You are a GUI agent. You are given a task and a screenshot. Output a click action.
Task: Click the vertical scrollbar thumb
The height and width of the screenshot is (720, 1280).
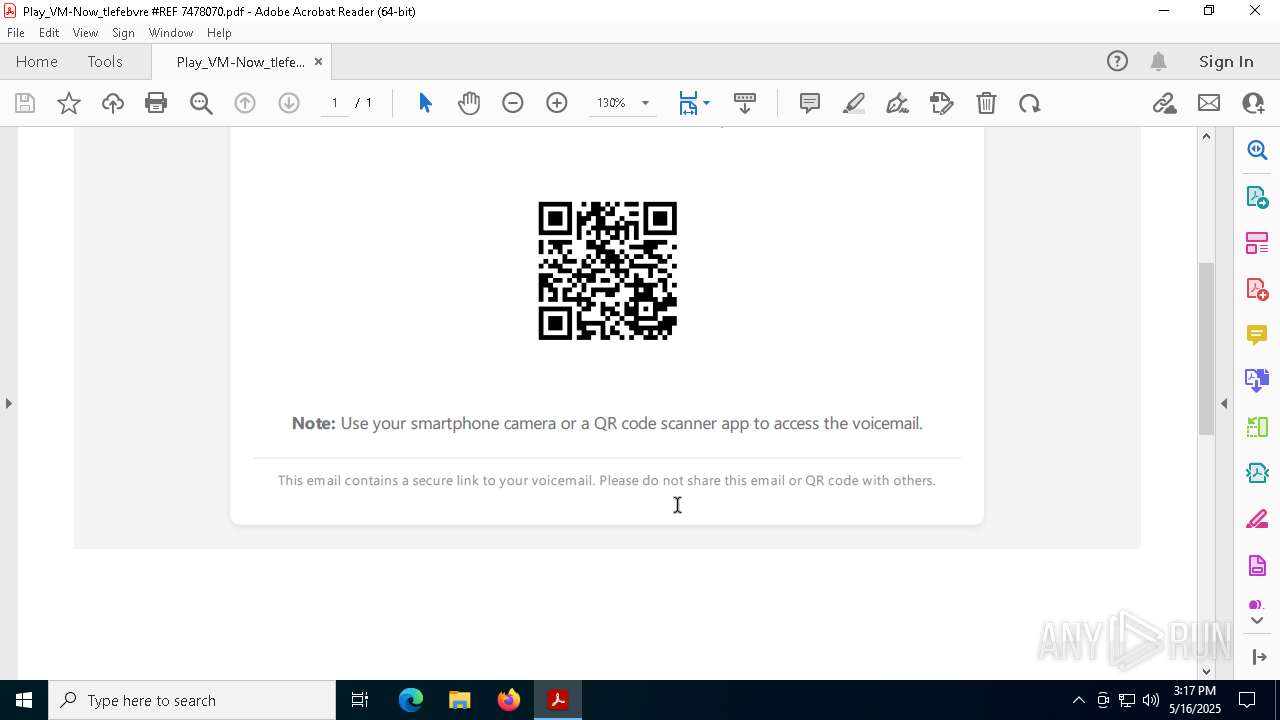[1206, 348]
